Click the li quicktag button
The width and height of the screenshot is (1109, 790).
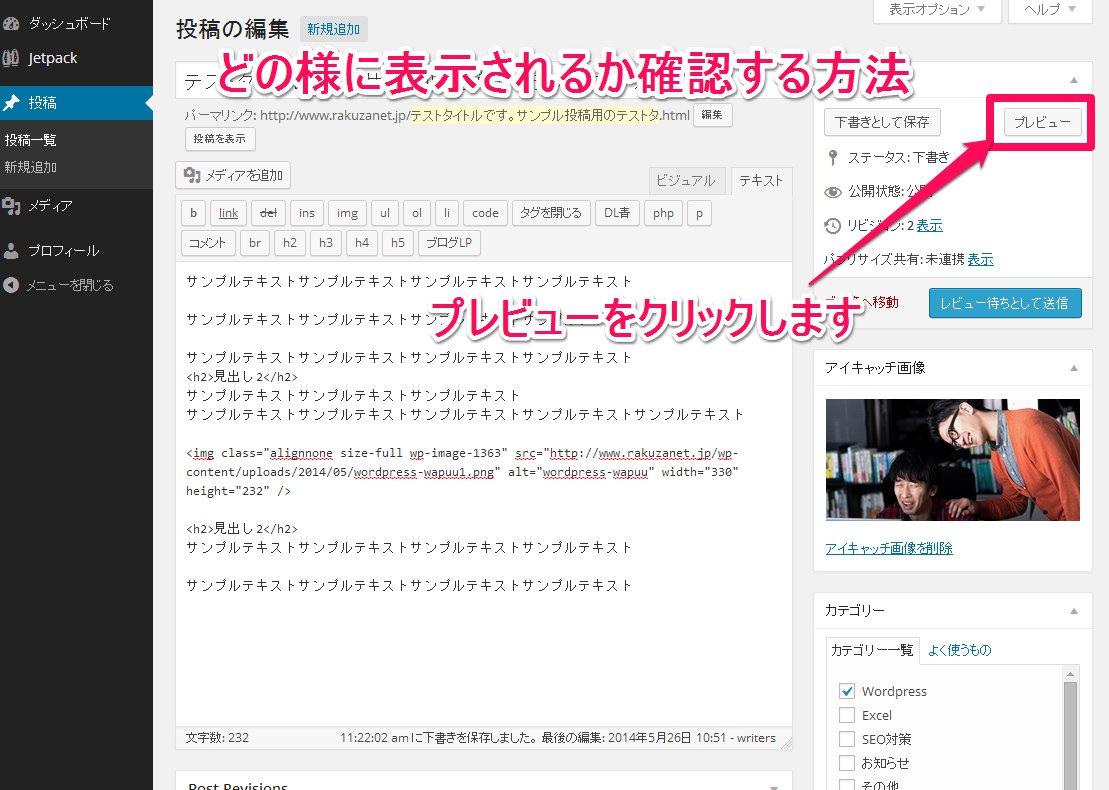pos(447,213)
